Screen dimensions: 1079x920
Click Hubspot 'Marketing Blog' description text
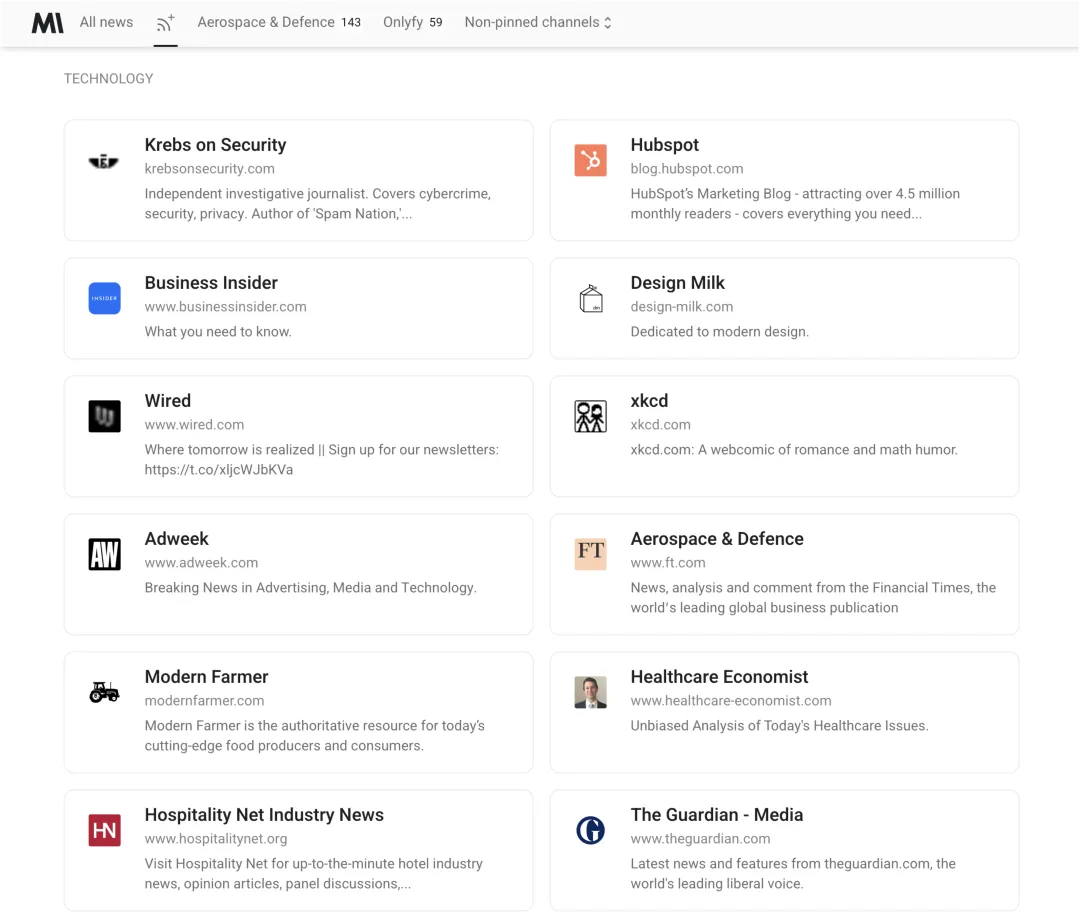click(795, 204)
